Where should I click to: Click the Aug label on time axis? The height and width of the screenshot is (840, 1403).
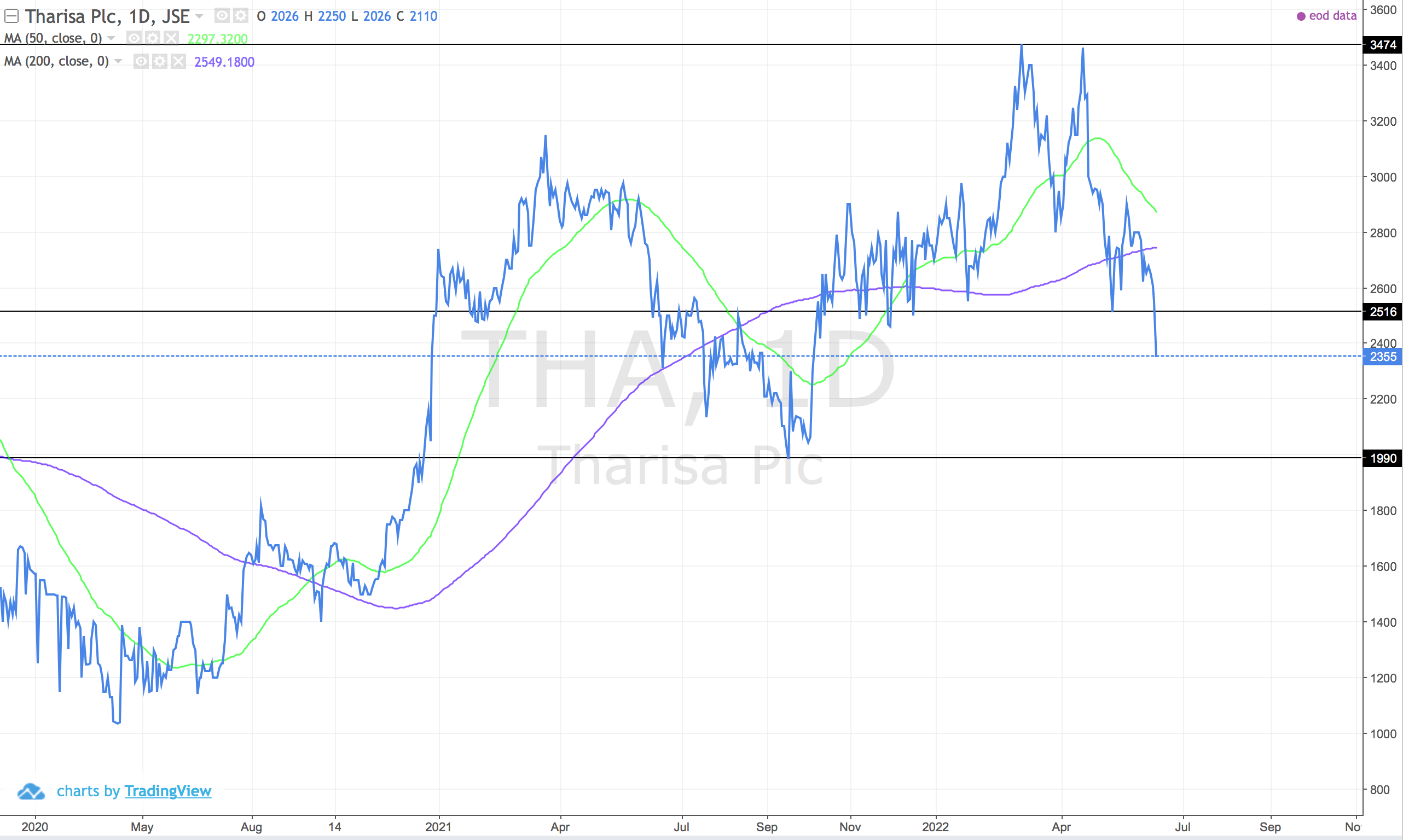(x=251, y=827)
